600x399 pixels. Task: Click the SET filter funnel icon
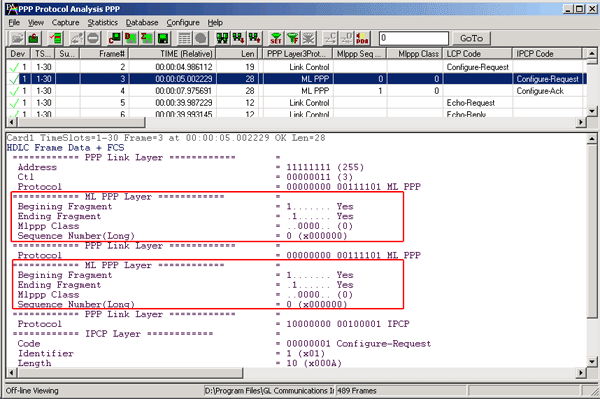(276, 38)
